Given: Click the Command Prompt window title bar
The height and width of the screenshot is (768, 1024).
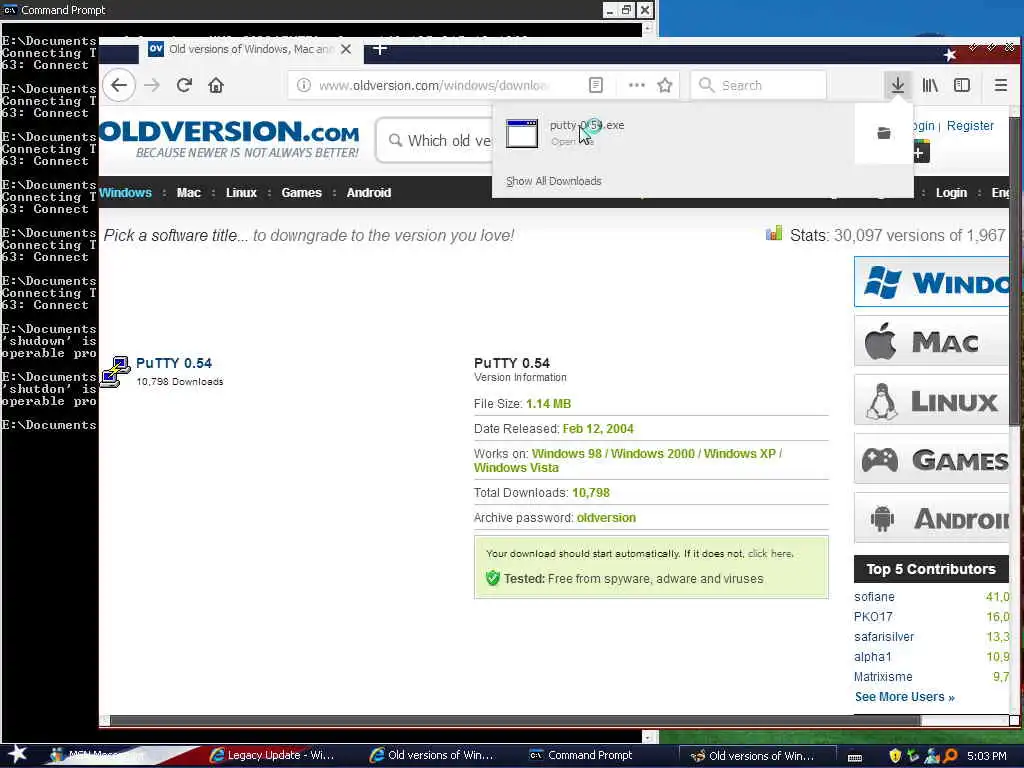Looking at the screenshot, I should [x=300, y=10].
